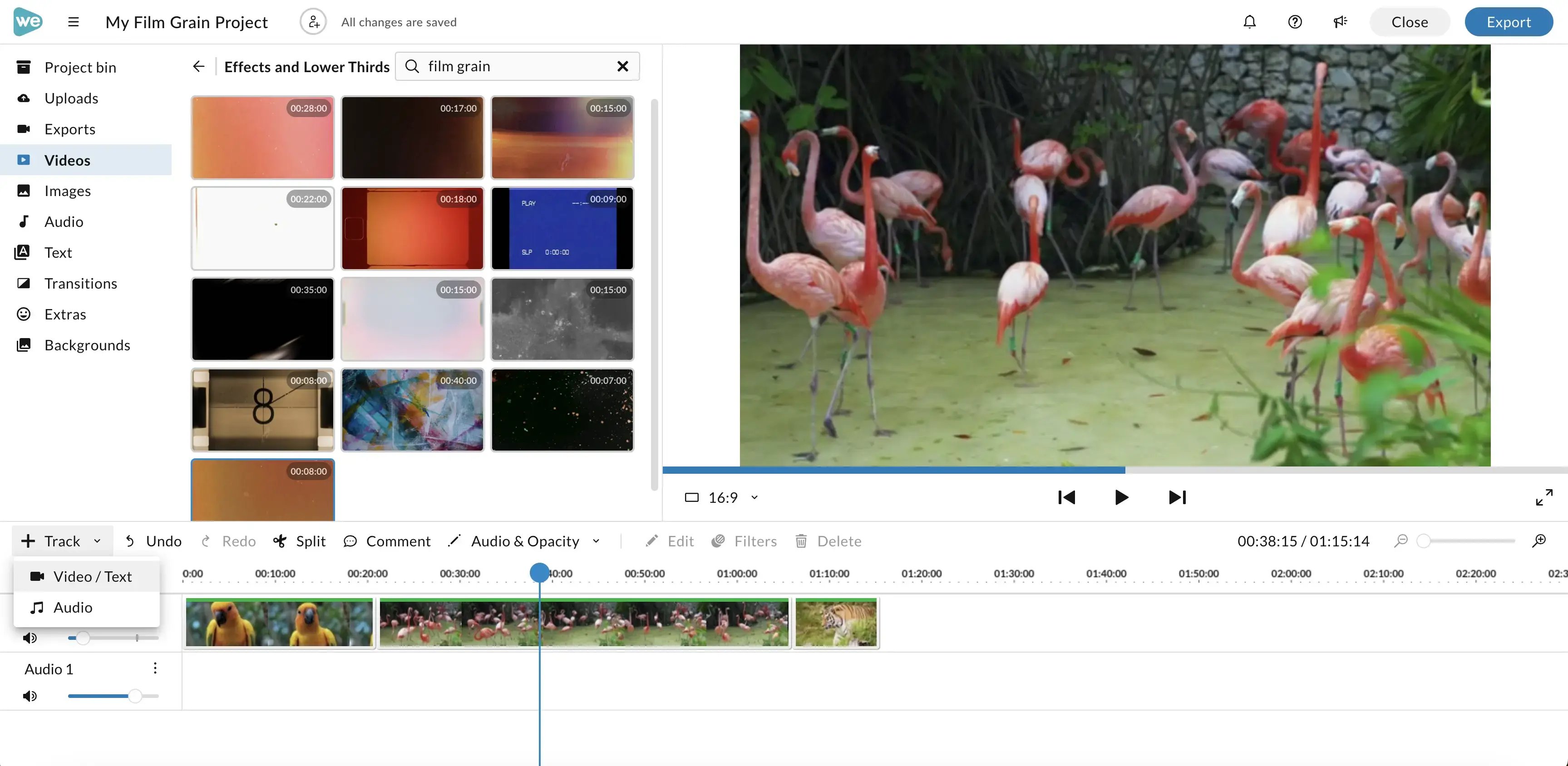The width and height of the screenshot is (1568, 766).
Task: Open the Extras section
Action: pos(86,314)
